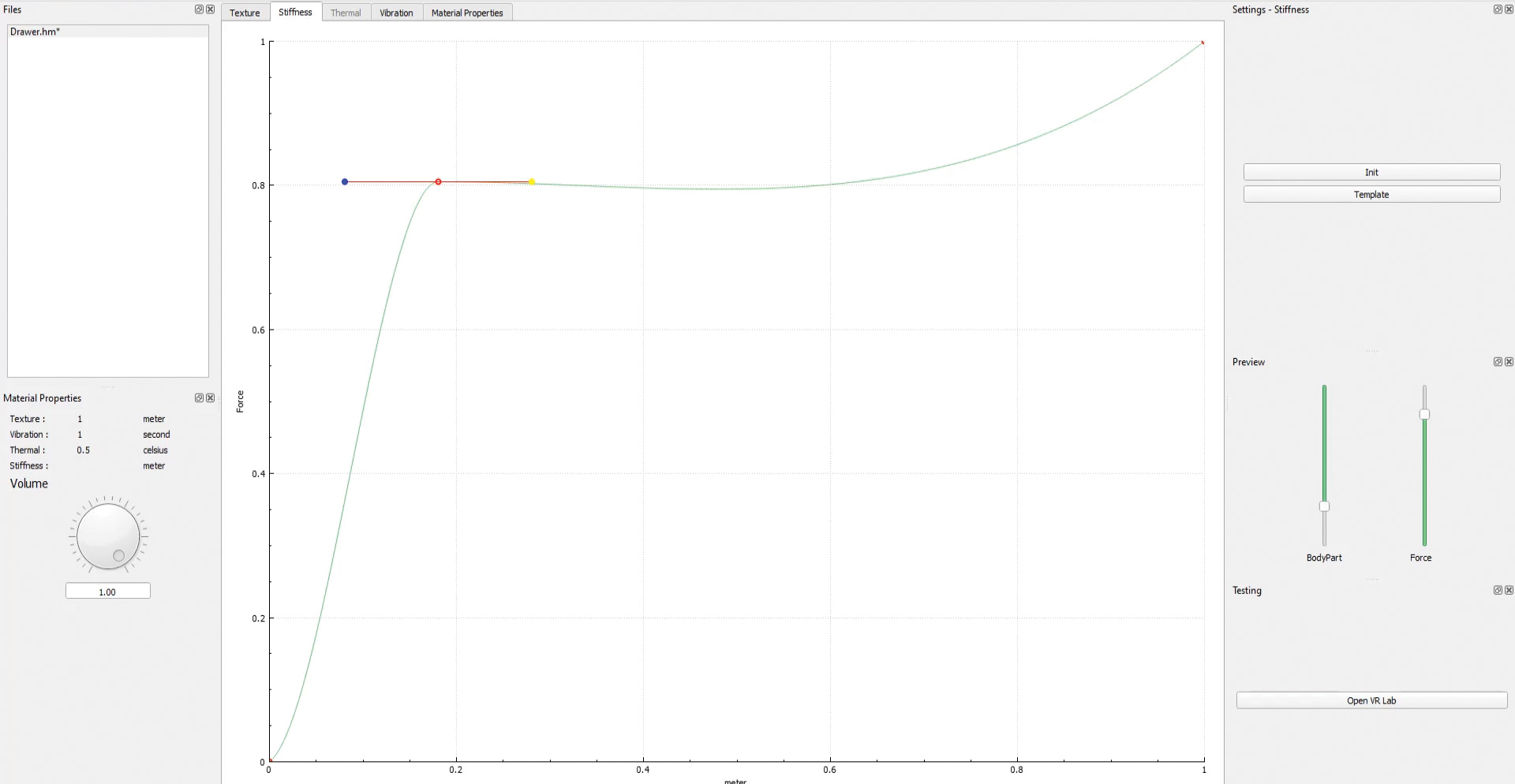The height and width of the screenshot is (784, 1515).
Task: Click the Template button
Action: [x=1371, y=195]
